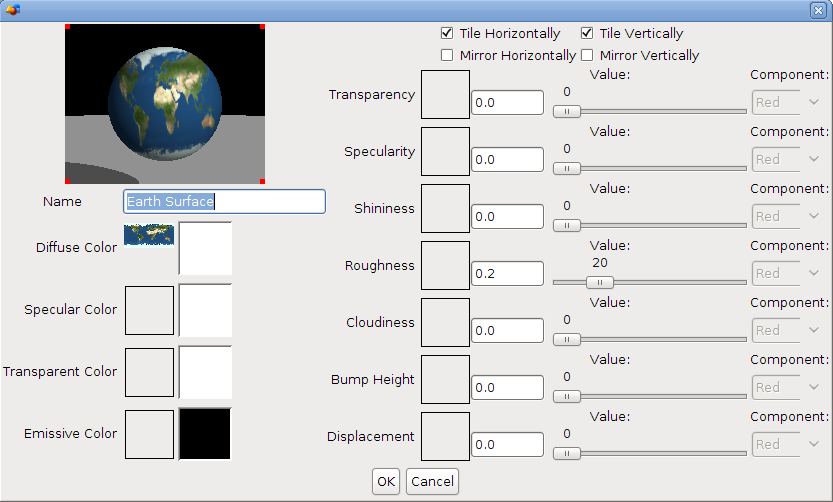
Task: Click the Shininess slider handle
Action: (567, 225)
